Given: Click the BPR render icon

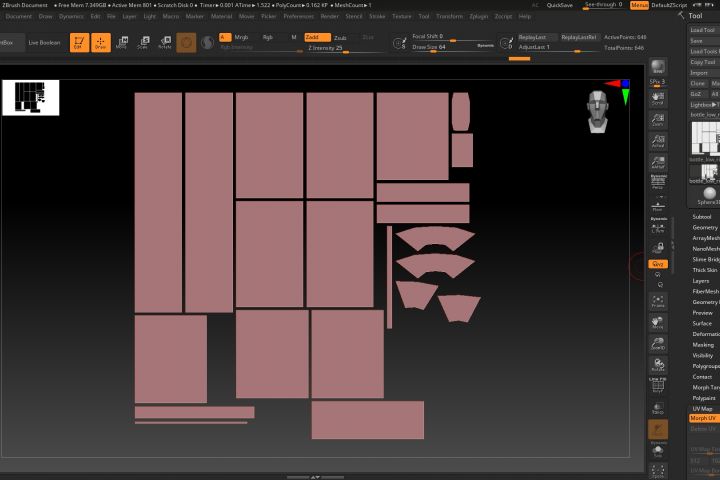Looking at the screenshot, I should pos(657,68).
